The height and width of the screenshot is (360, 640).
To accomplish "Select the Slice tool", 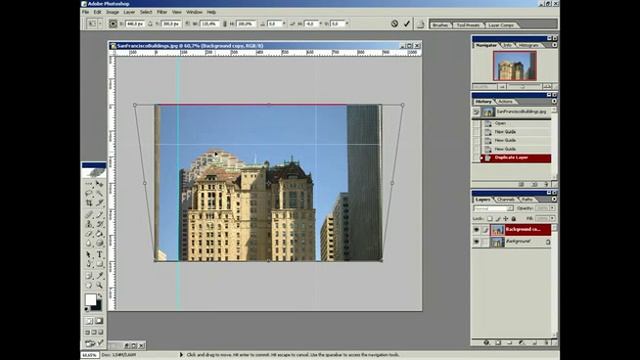I will coord(99,203).
